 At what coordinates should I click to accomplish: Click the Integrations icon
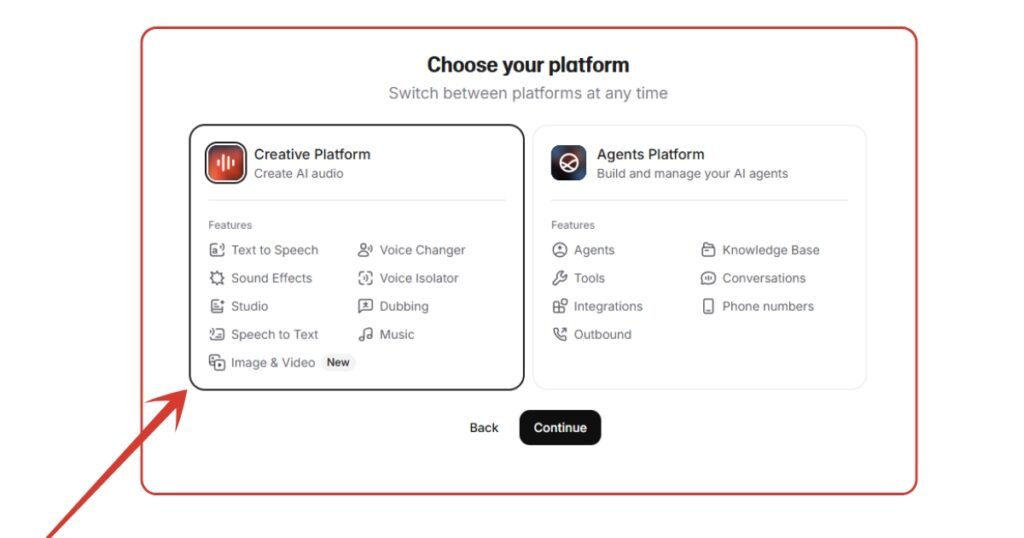(x=560, y=306)
